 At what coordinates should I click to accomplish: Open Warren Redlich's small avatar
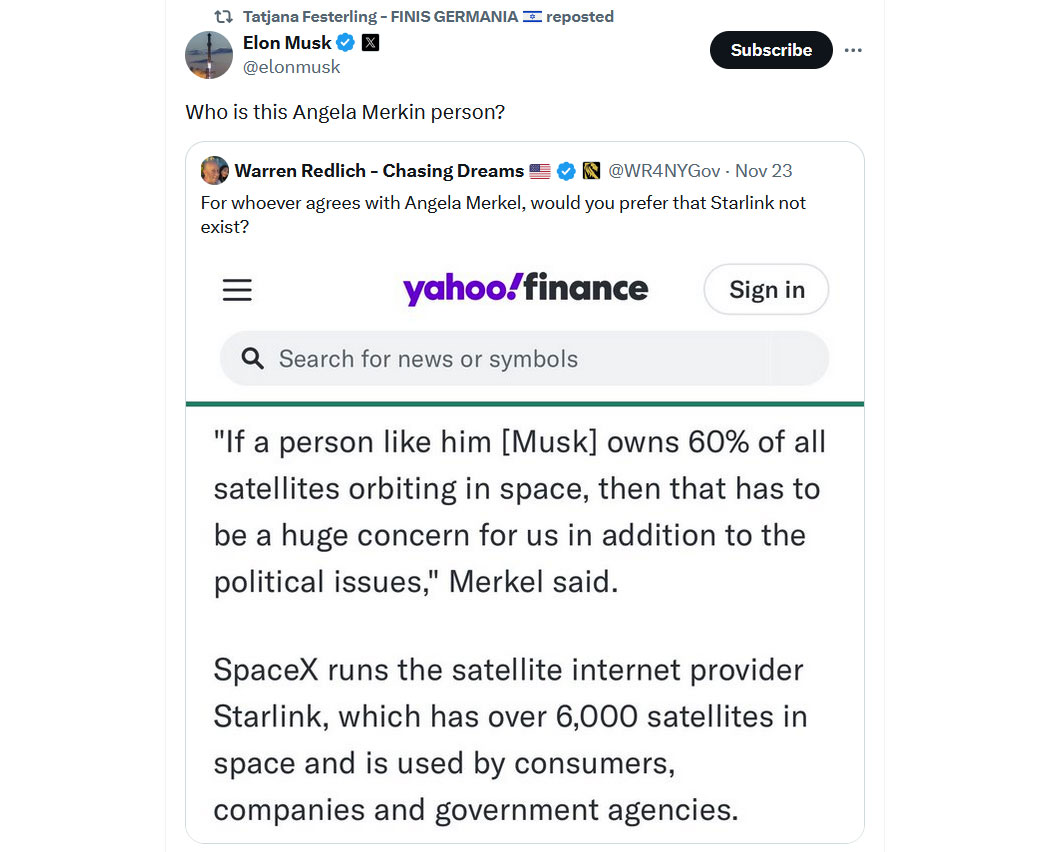coord(214,170)
